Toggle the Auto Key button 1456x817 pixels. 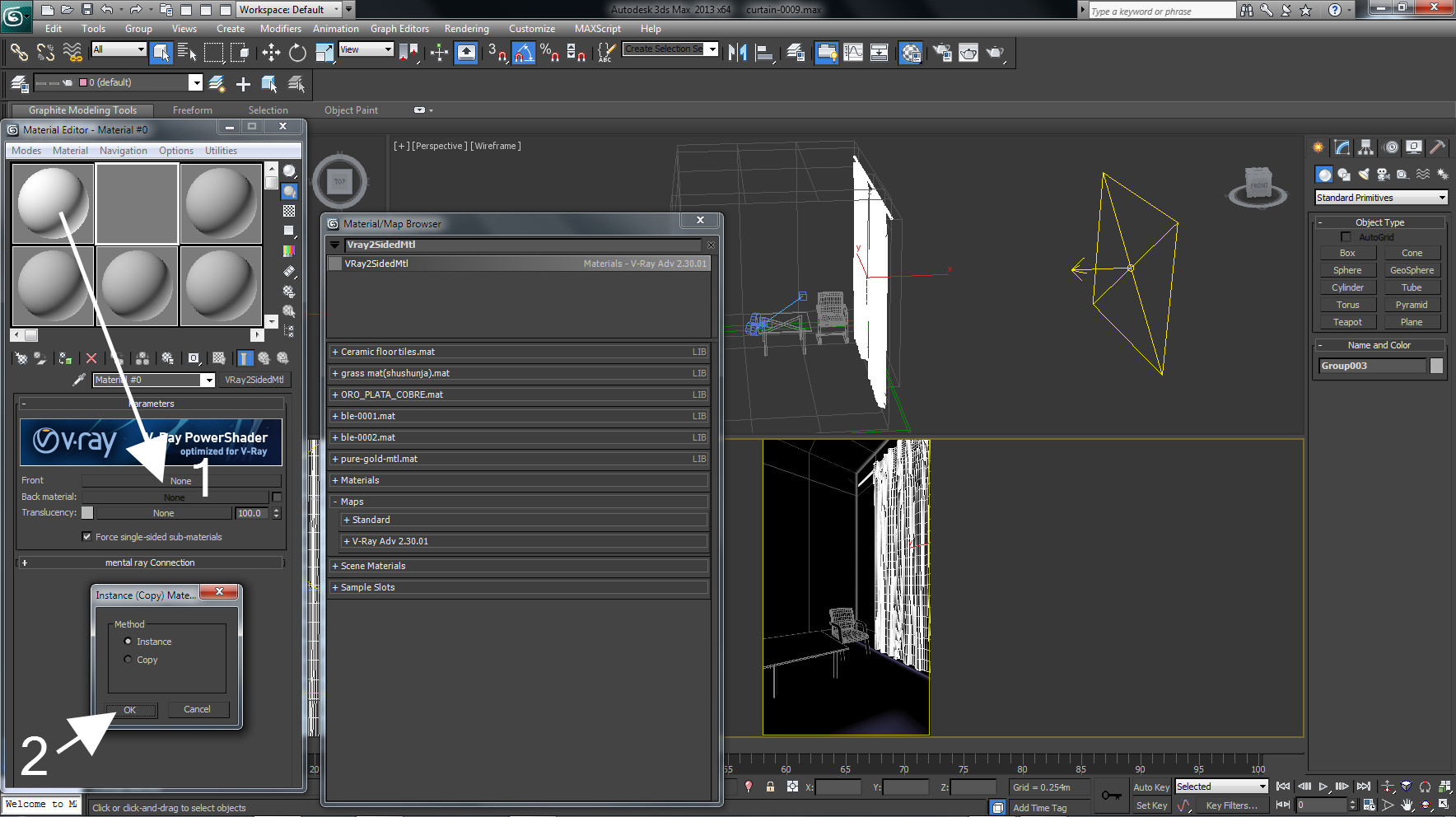tap(1151, 787)
